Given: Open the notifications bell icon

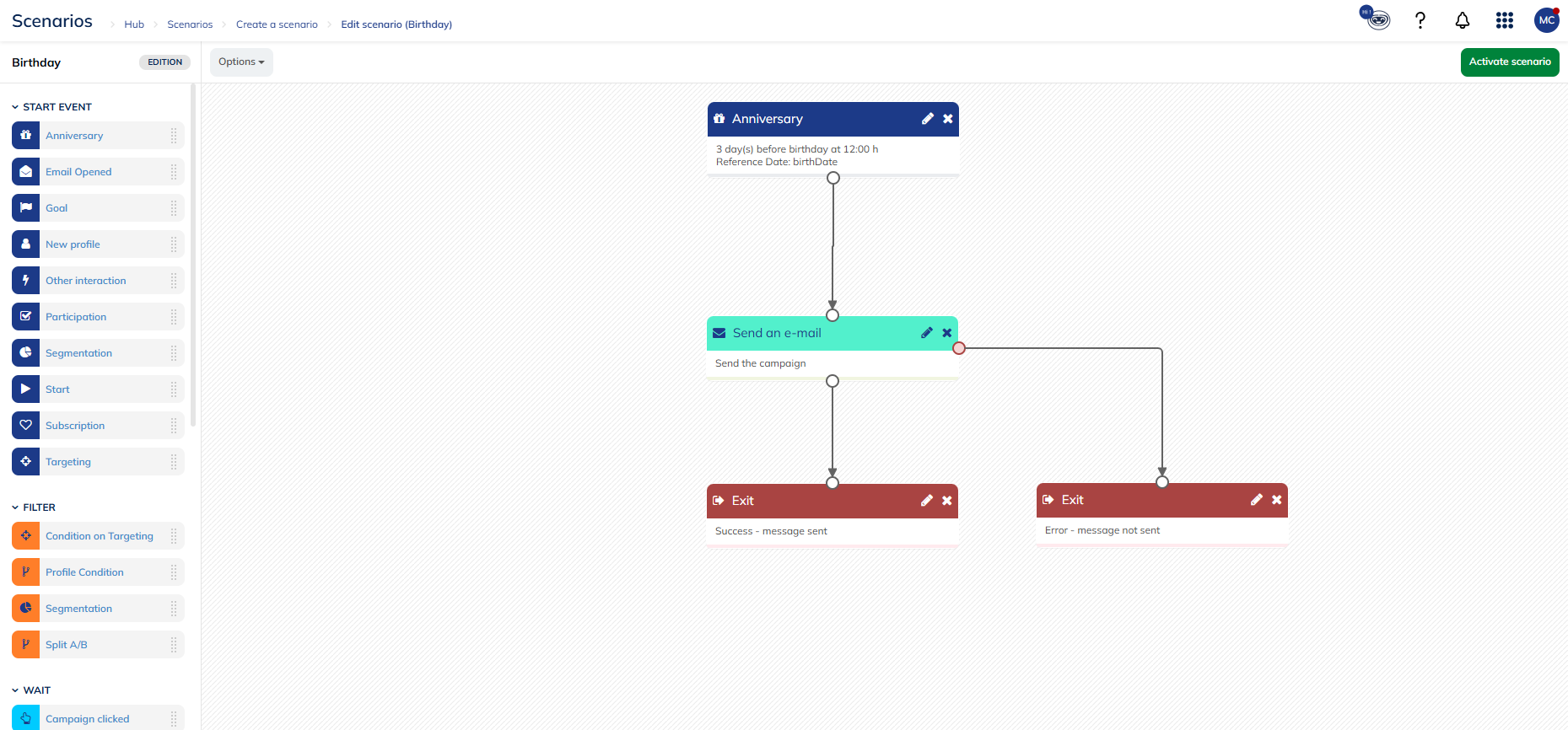Looking at the screenshot, I should (1463, 21).
